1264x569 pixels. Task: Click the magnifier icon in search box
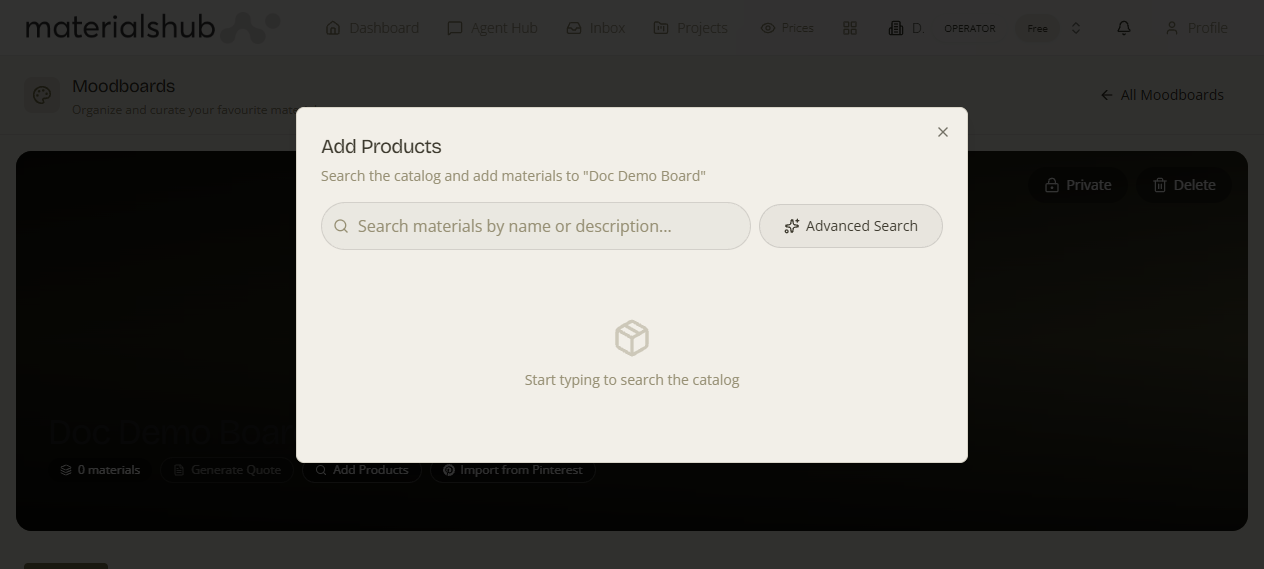[x=341, y=226]
